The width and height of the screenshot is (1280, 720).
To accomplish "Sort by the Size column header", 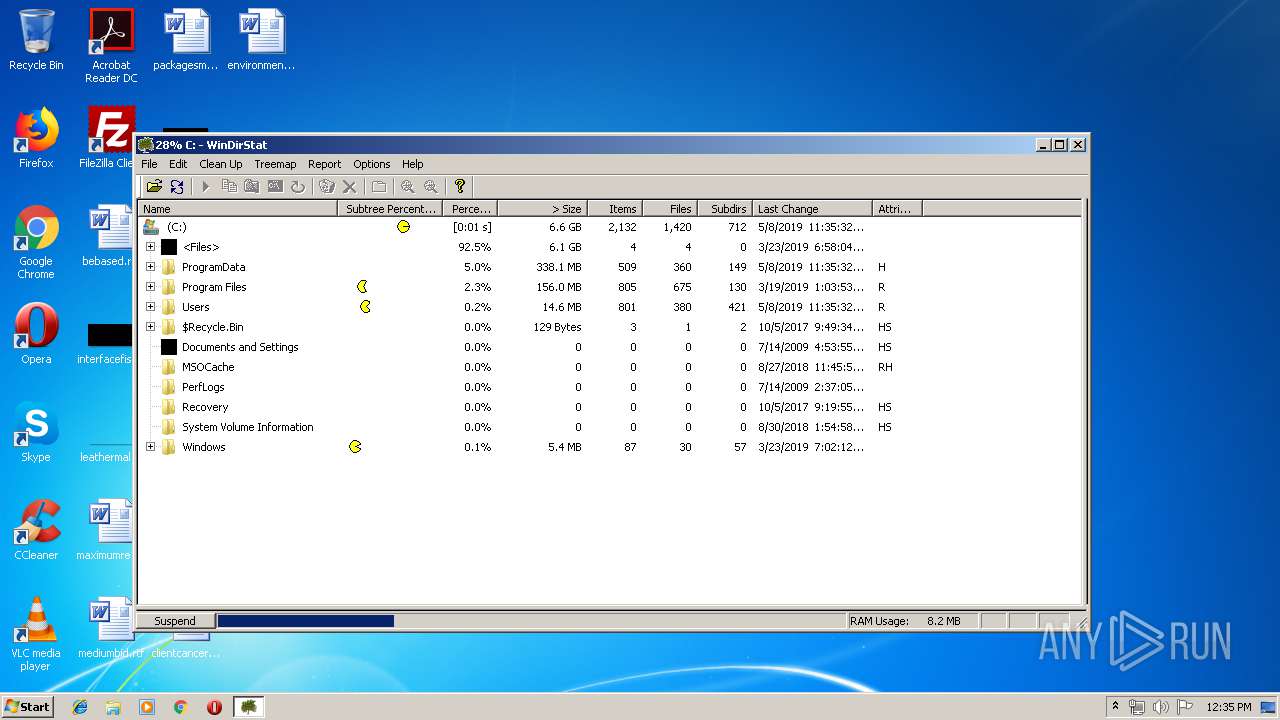I will [x=541, y=209].
